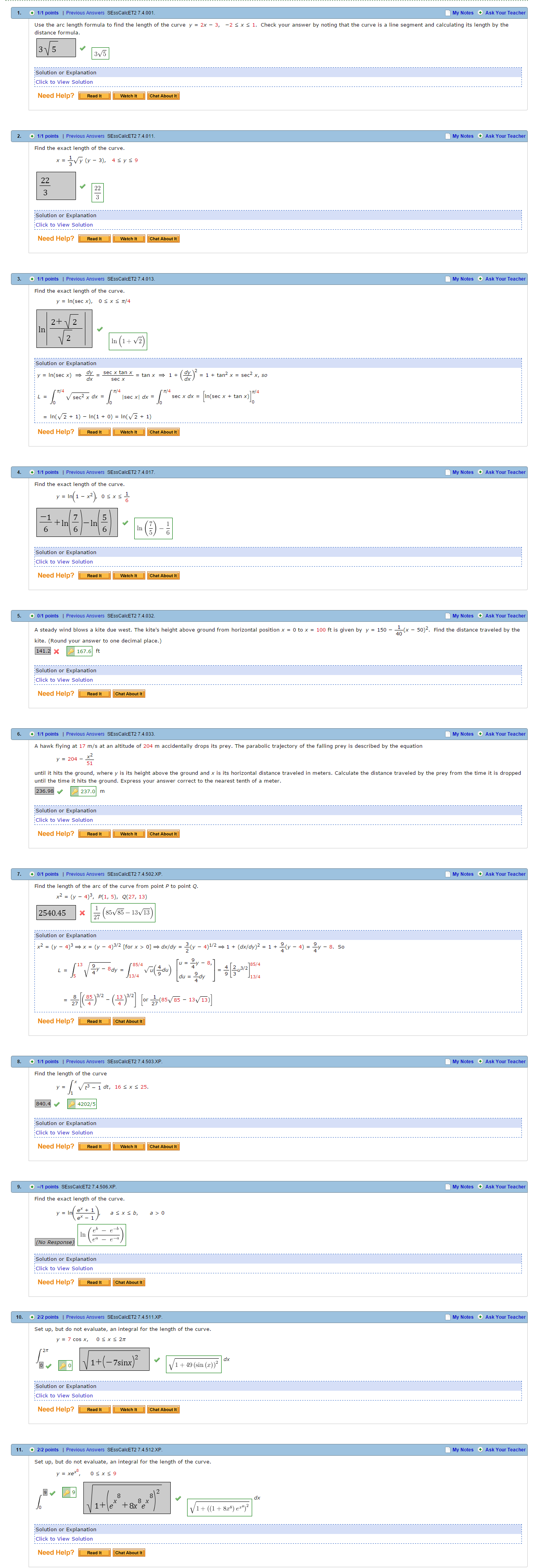
Task: Expand points details plus icon on question 5
Action: tap(32, 616)
